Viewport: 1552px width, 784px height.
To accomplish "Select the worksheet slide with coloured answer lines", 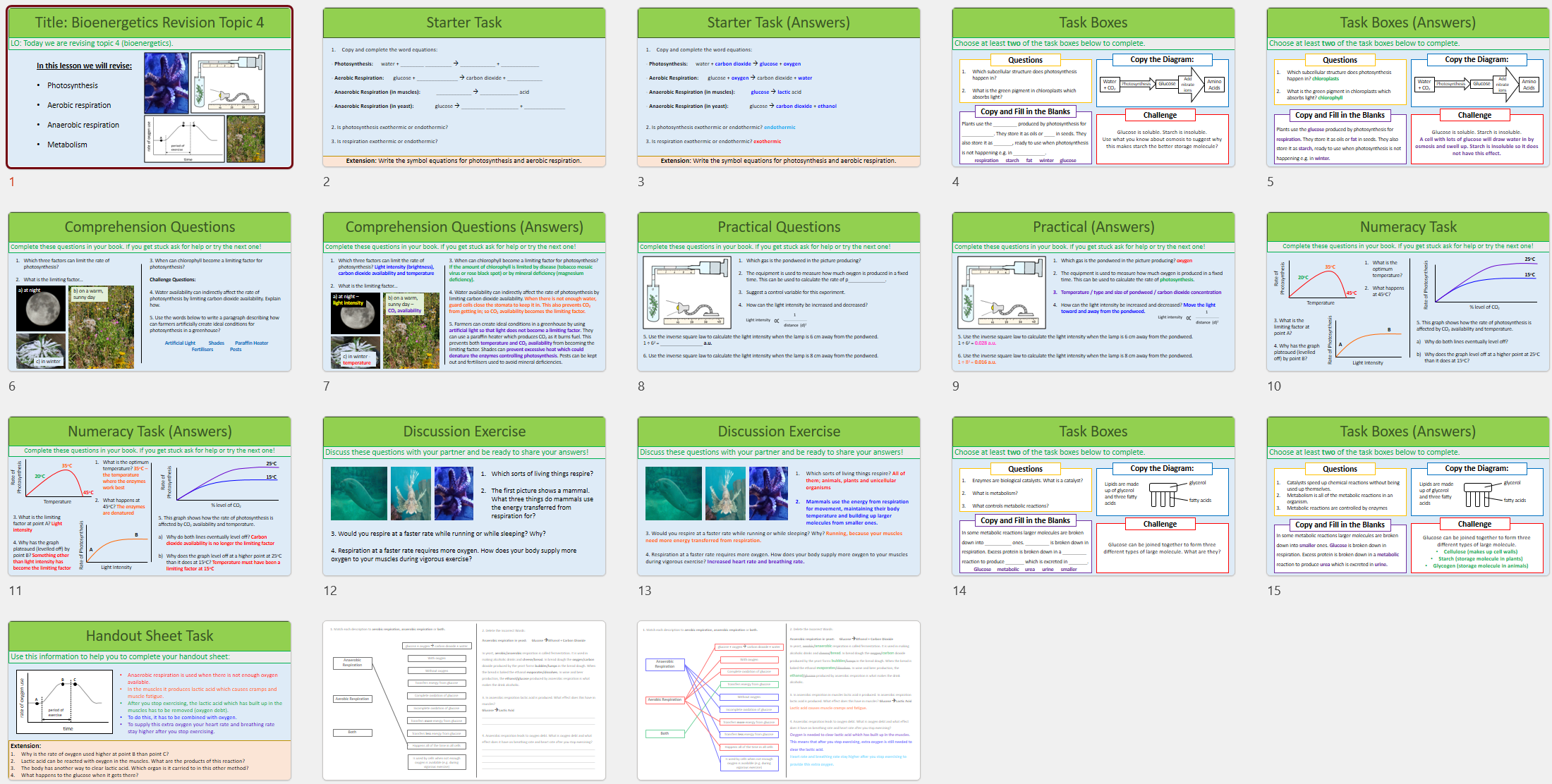I will tap(779, 701).
